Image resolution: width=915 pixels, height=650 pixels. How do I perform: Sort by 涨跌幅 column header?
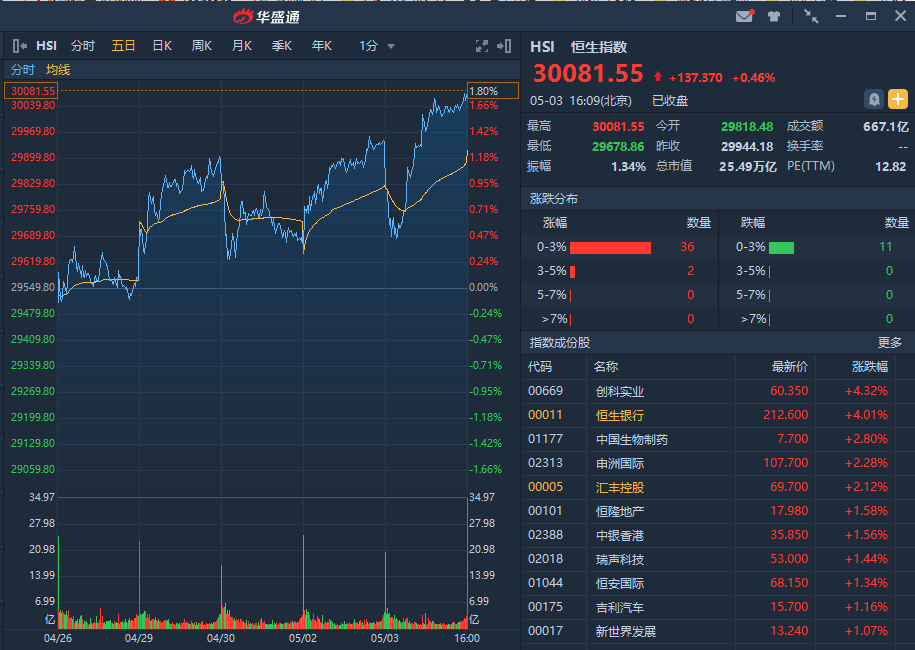coord(869,366)
